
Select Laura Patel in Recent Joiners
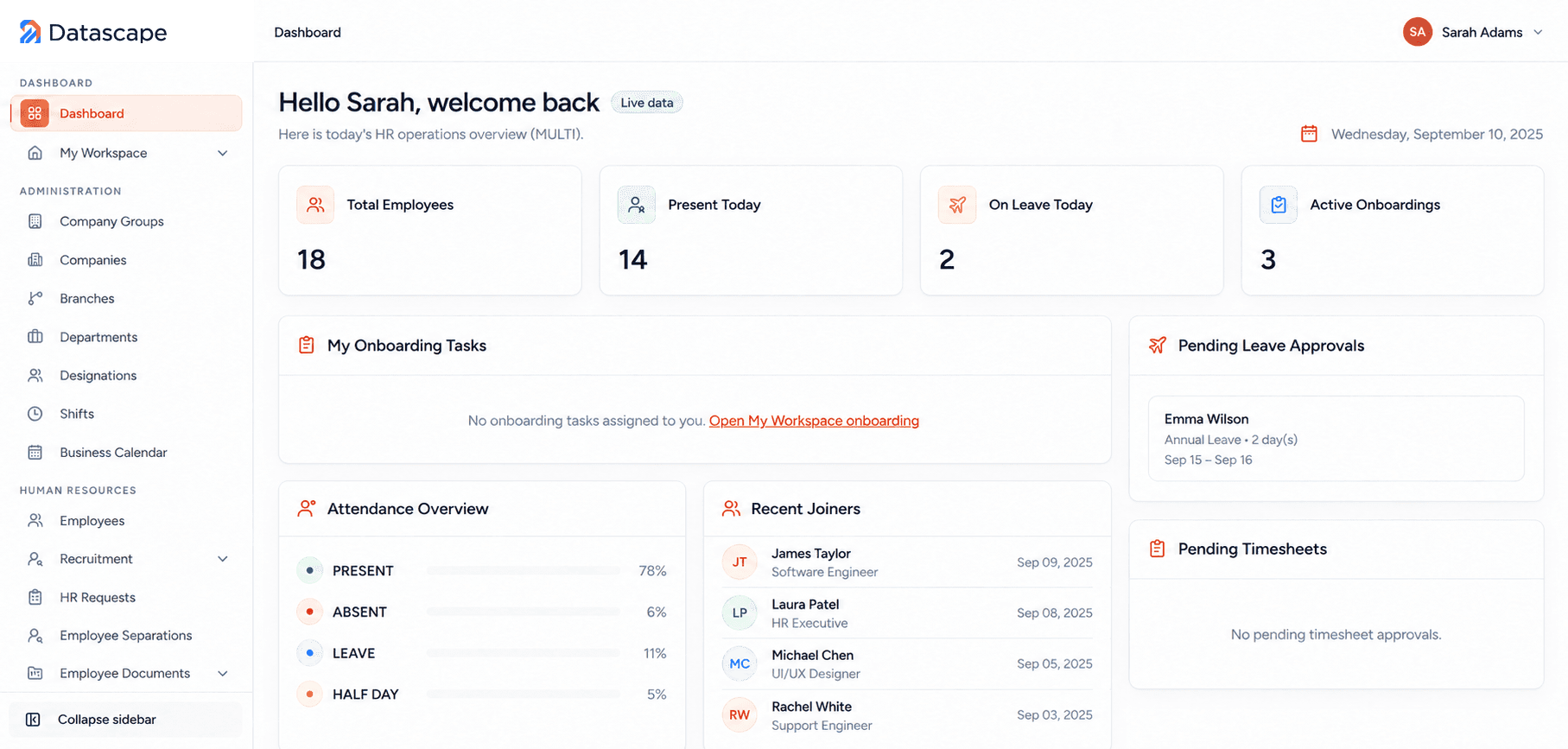click(907, 613)
